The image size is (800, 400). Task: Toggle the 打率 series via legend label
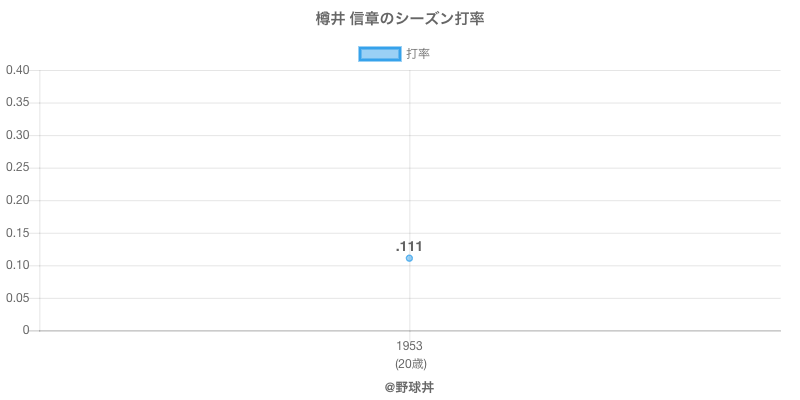pos(418,54)
